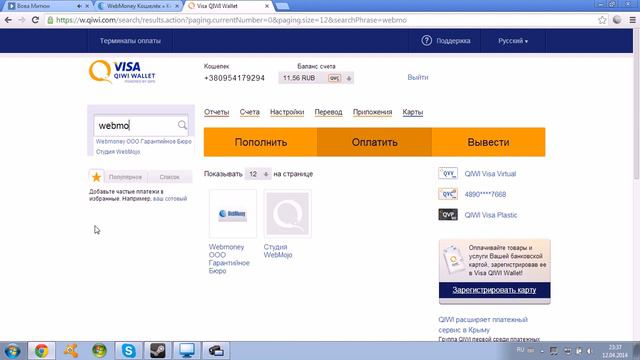Open the Webmoney ООО Гарантийное Бюро result link
Viewport: 640px width, 360px height.
[x=229, y=259]
